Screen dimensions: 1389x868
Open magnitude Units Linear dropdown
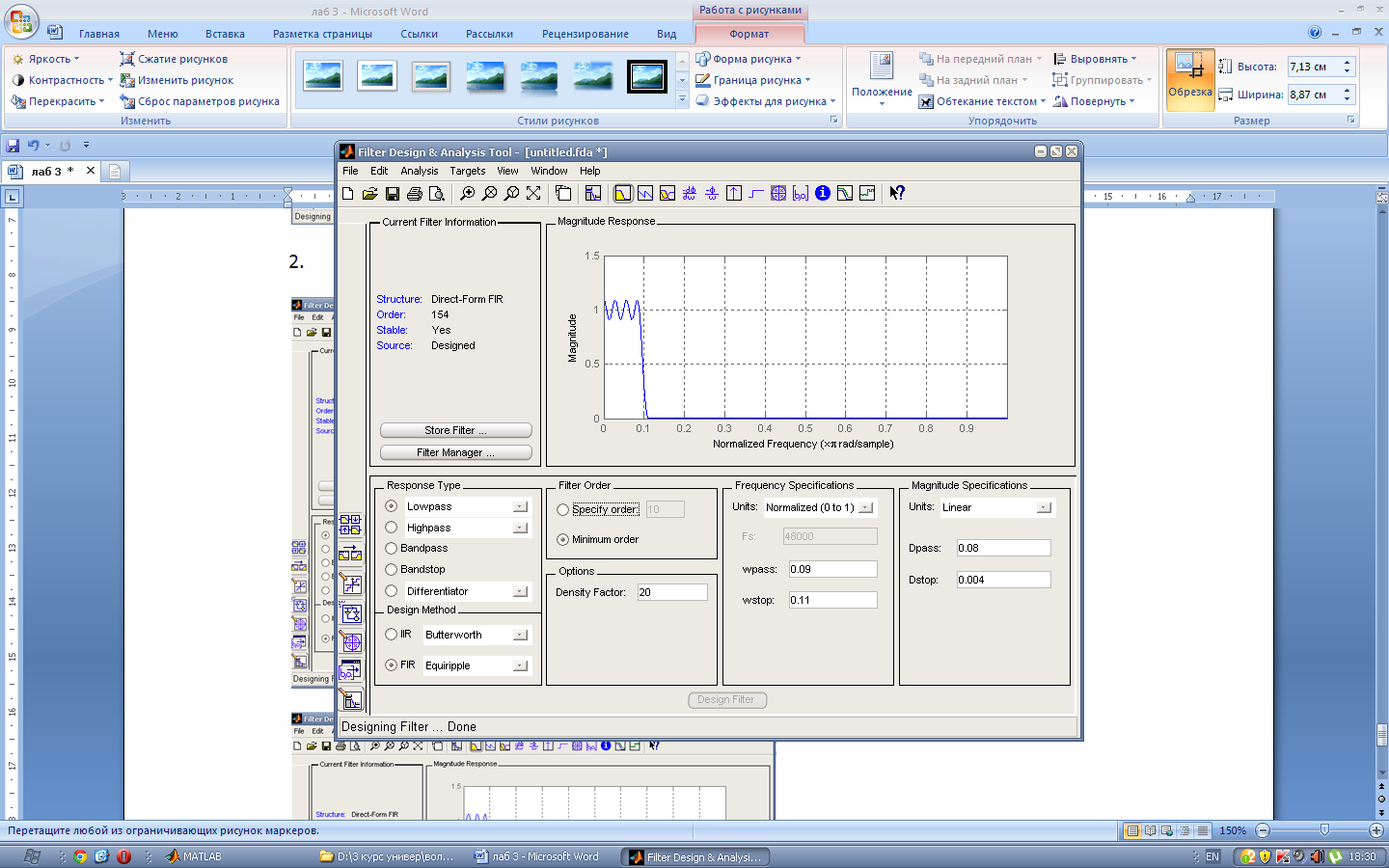1045,508
